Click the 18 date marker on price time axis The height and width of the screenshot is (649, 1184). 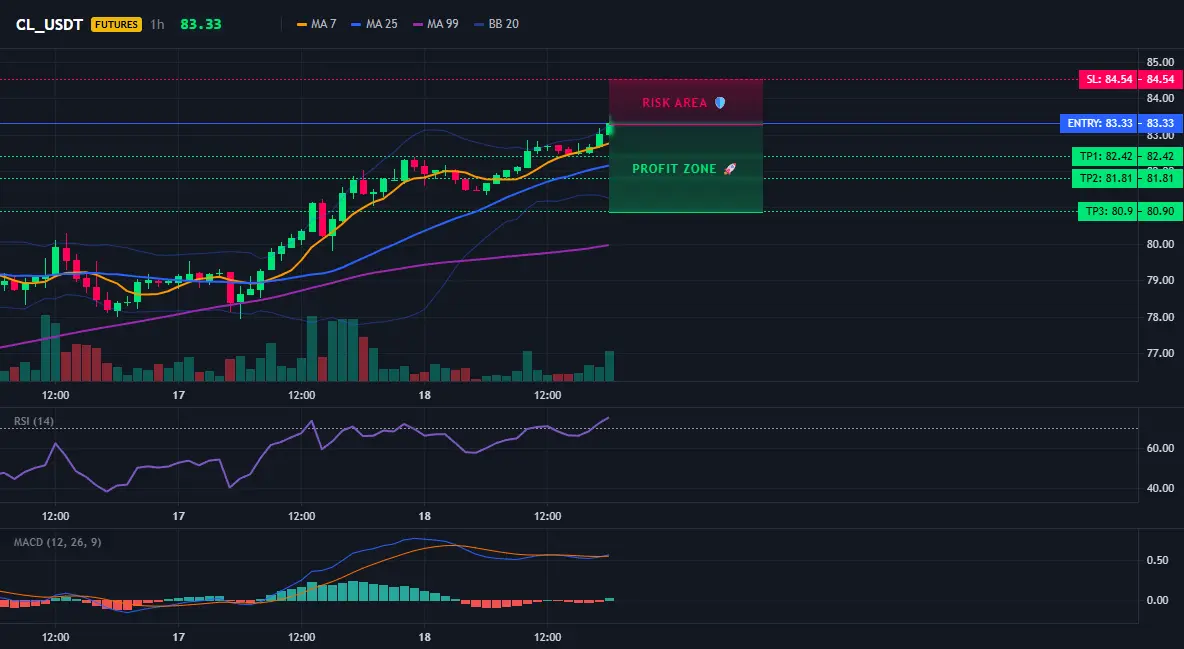[x=424, y=395]
